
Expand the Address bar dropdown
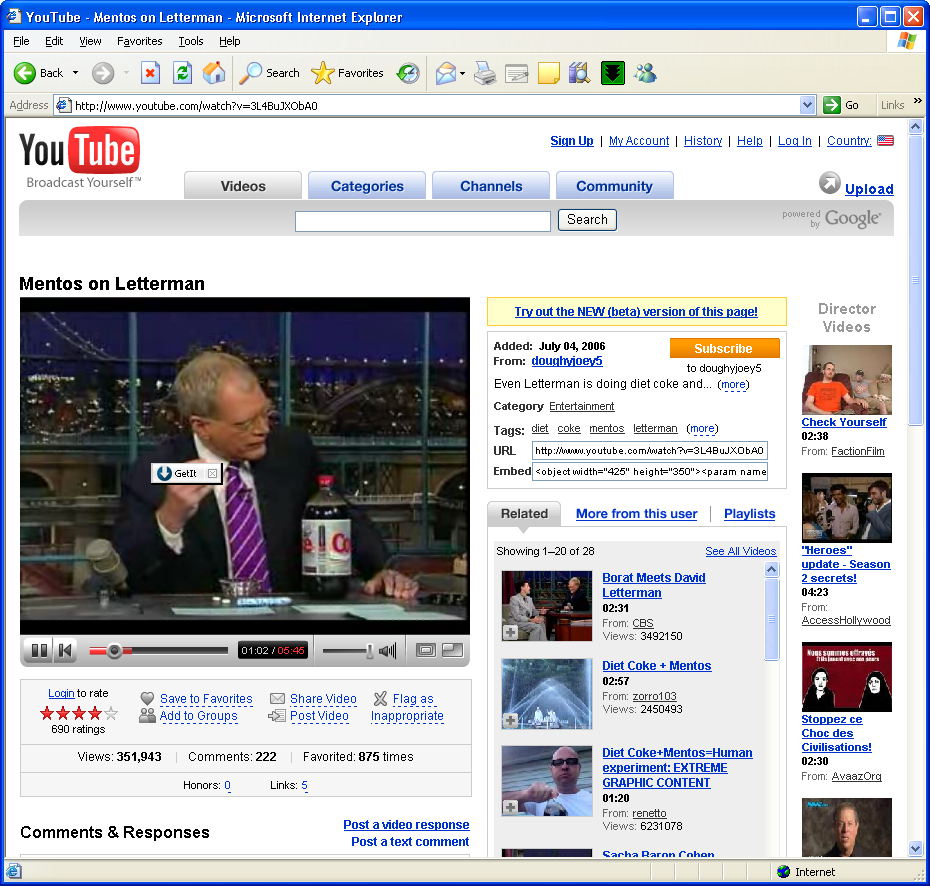tap(807, 106)
